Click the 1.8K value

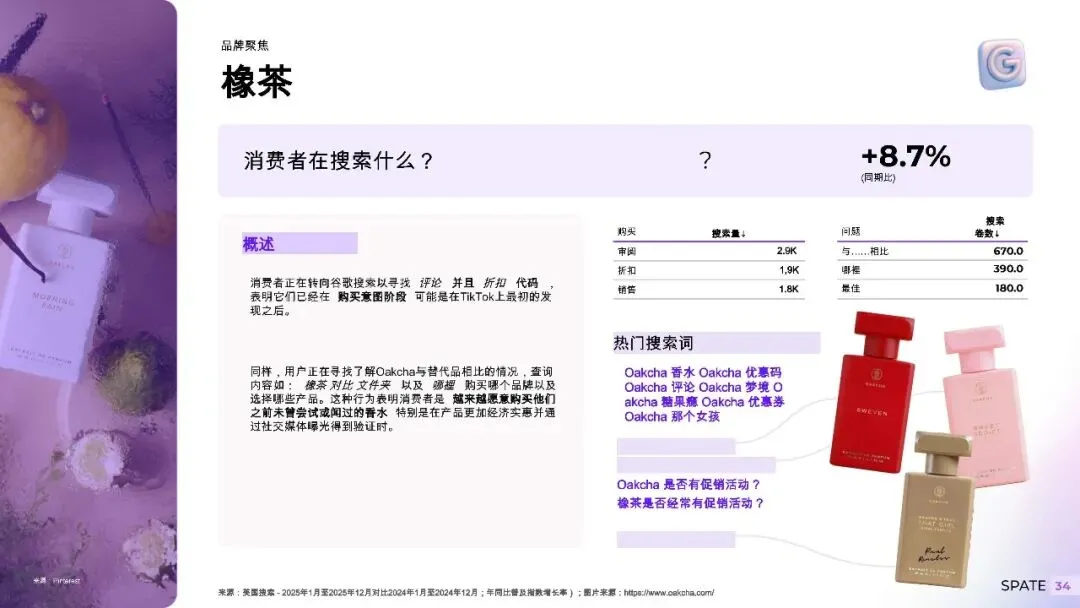click(x=789, y=289)
